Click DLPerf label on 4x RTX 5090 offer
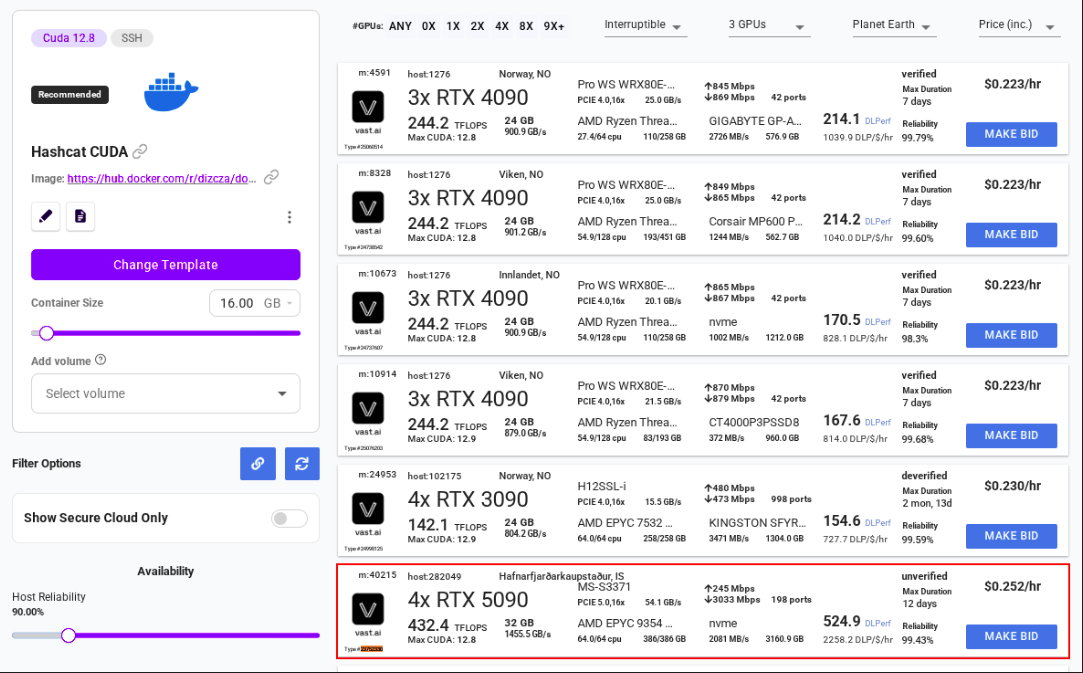The width and height of the screenshot is (1083, 673). tap(878, 623)
